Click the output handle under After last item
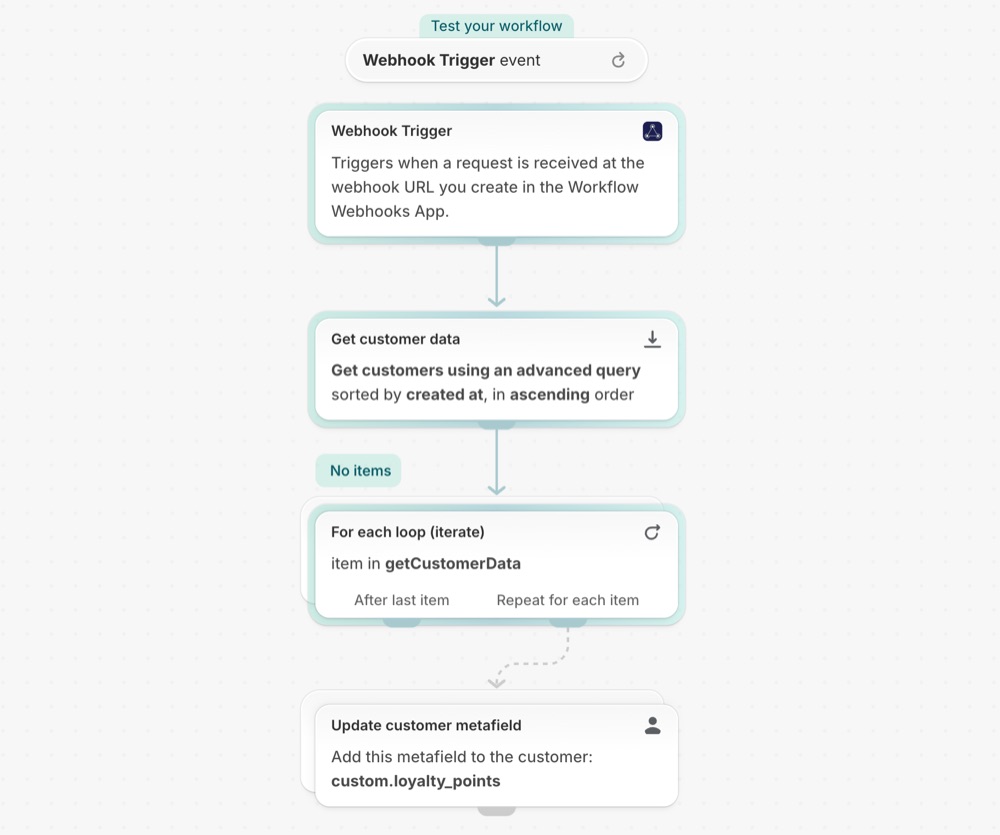1000x835 pixels. 402,623
